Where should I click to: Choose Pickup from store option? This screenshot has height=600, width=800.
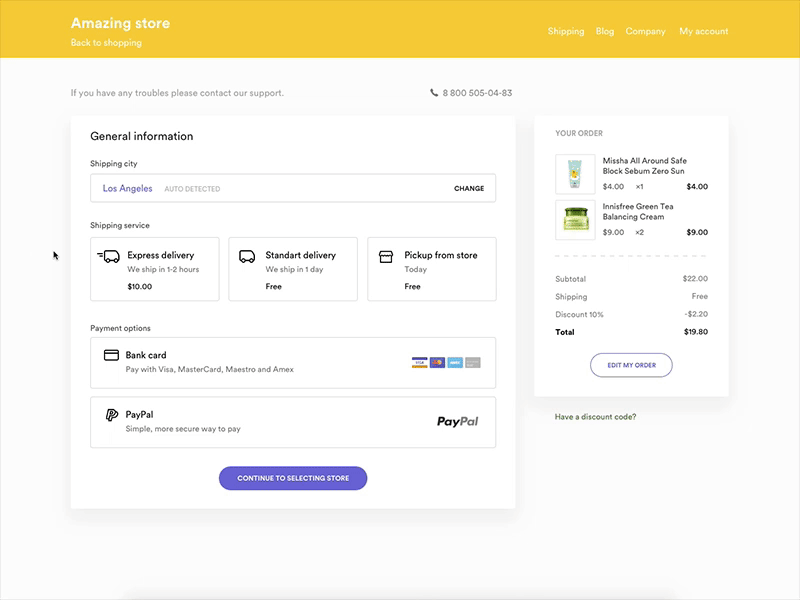(x=432, y=269)
